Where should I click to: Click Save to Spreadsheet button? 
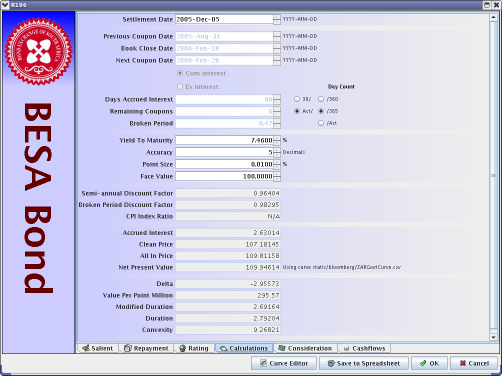[x=364, y=363]
